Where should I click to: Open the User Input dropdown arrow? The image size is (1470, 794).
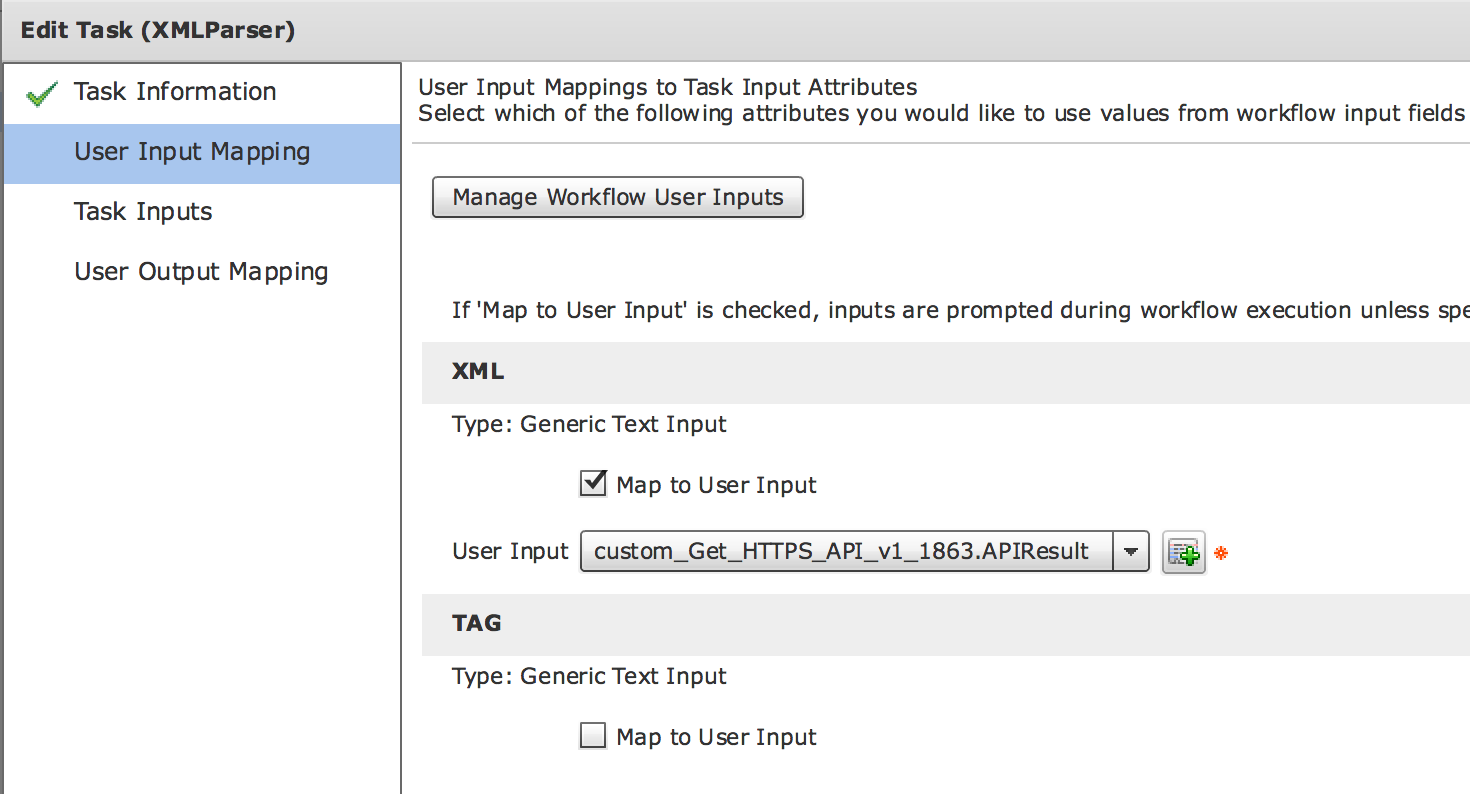pyautogui.click(x=1131, y=551)
